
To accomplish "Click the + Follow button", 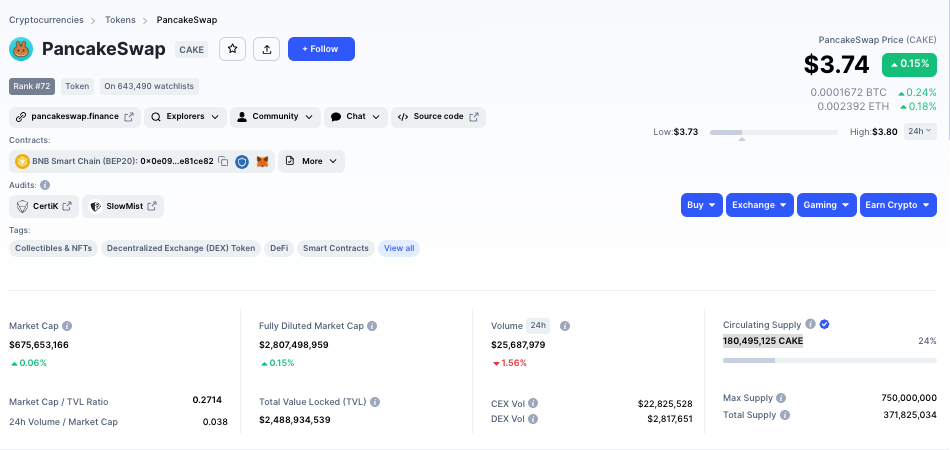I will [x=321, y=49].
